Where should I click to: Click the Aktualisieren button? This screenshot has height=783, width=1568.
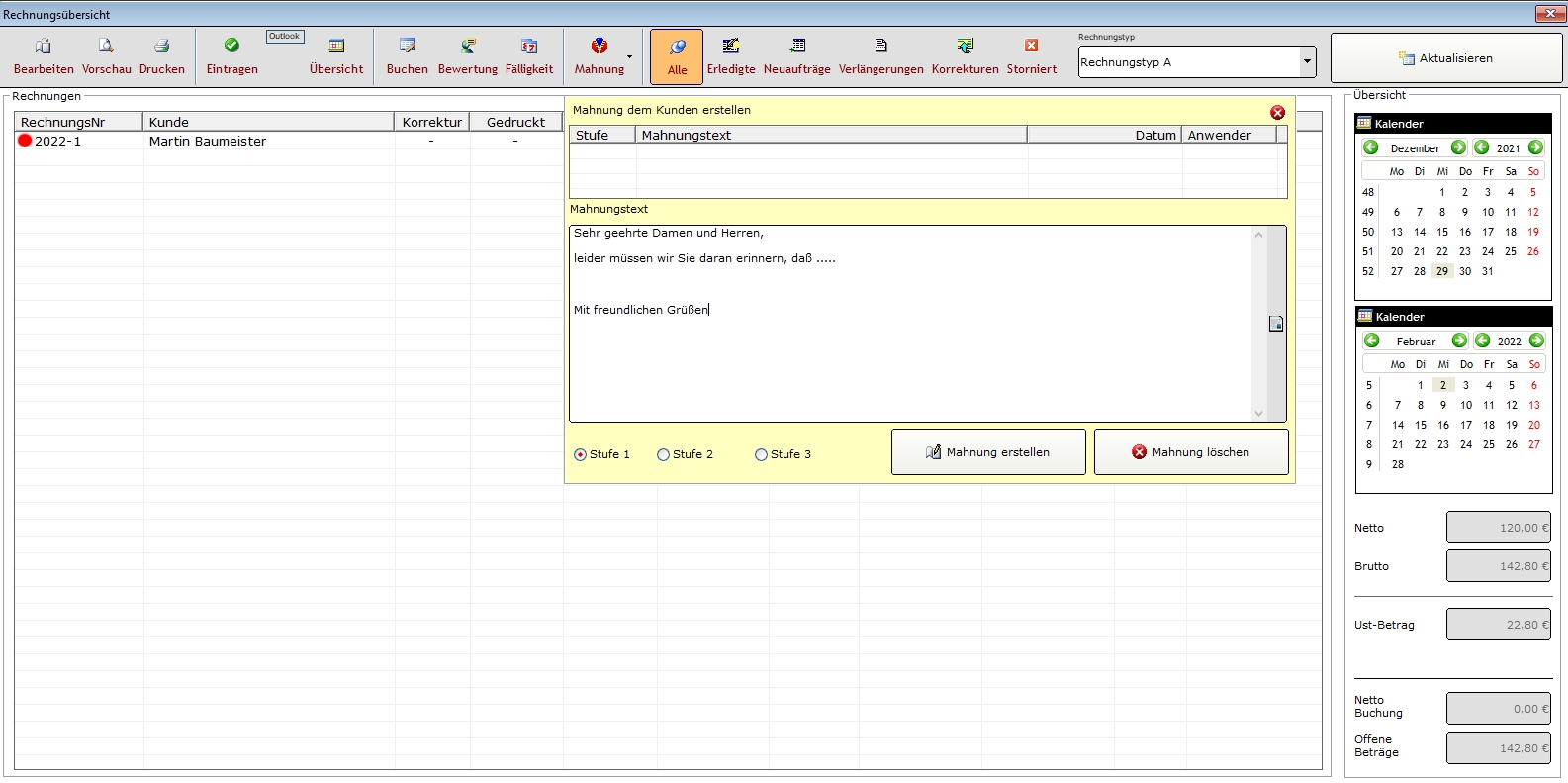click(1446, 58)
